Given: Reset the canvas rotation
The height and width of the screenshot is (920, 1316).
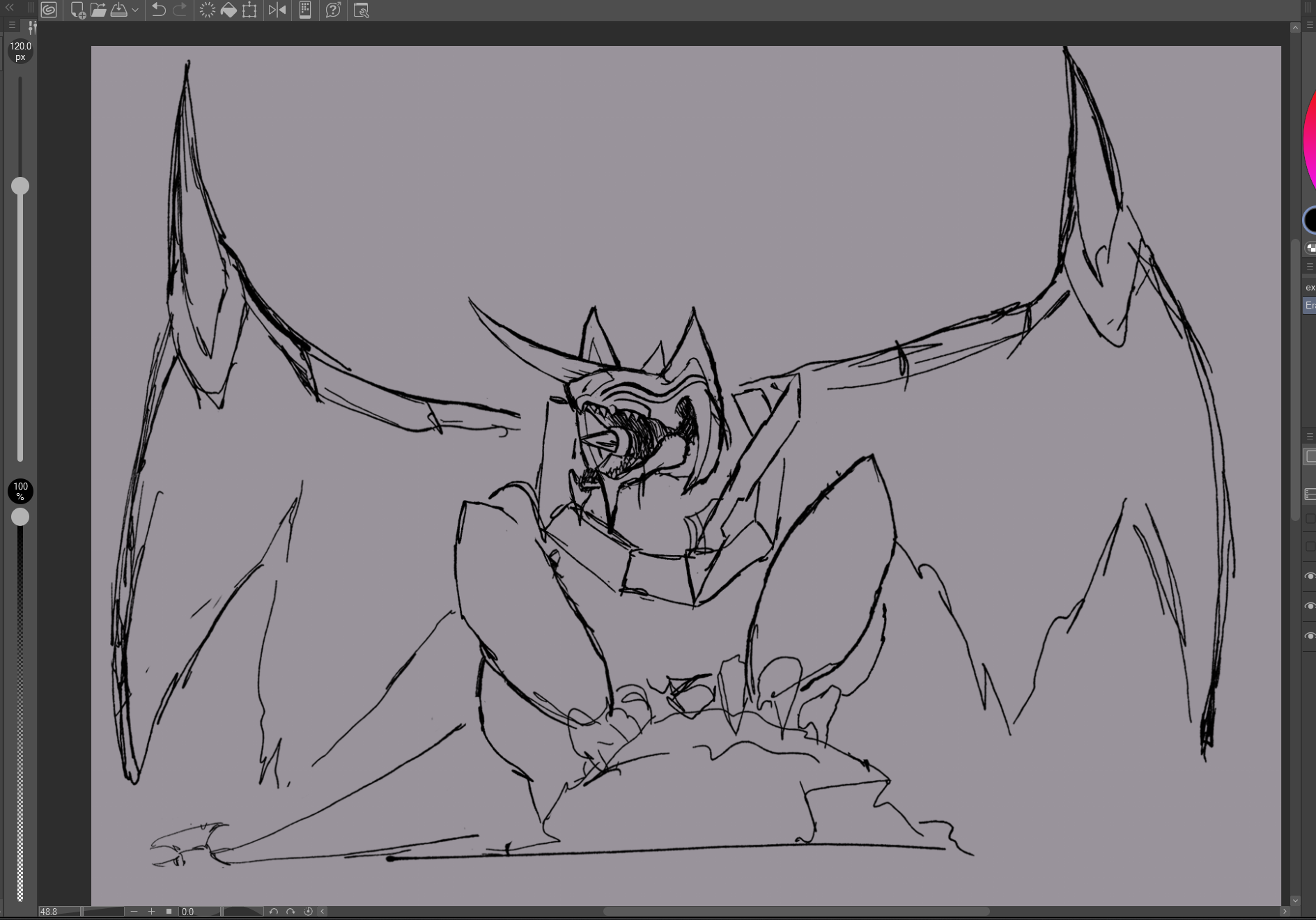Looking at the screenshot, I should pos(308,912).
